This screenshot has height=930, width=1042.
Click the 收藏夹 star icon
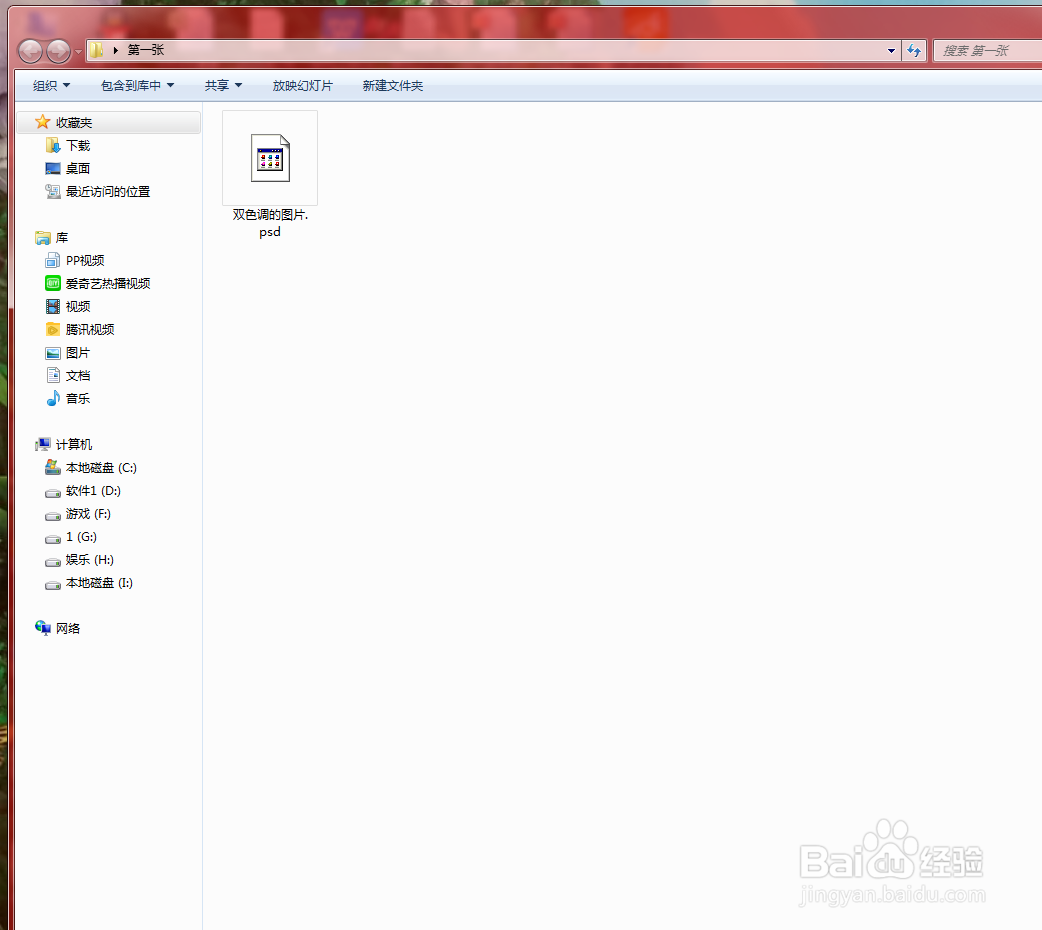pos(43,122)
